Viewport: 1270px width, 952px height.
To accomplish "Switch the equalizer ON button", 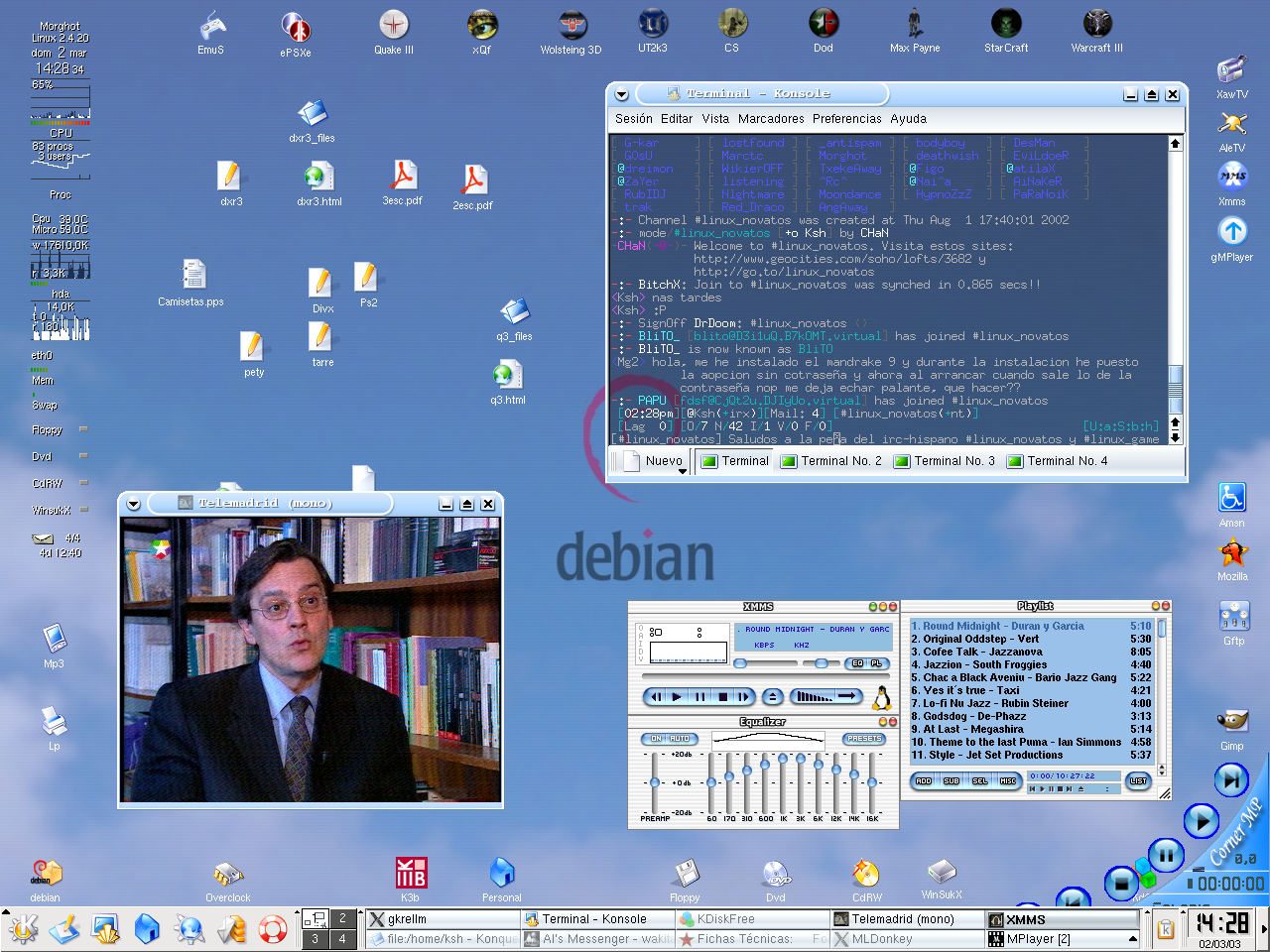I will pos(655,739).
